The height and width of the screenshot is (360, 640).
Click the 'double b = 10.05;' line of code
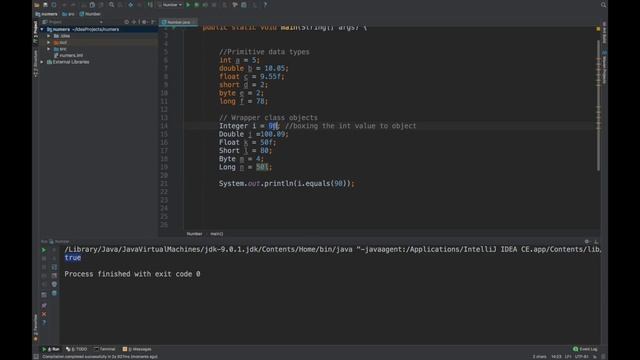point(253,69)
